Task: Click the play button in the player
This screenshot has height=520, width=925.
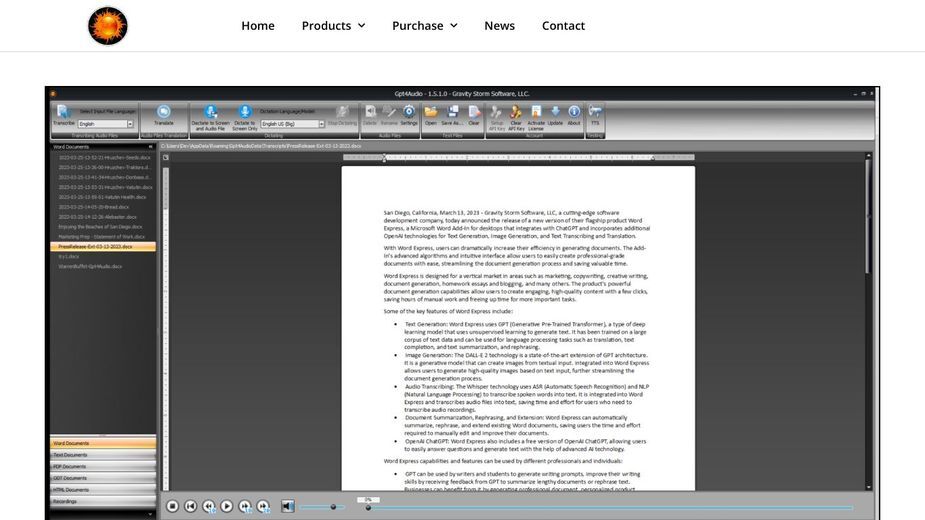Action: [227, 506]
